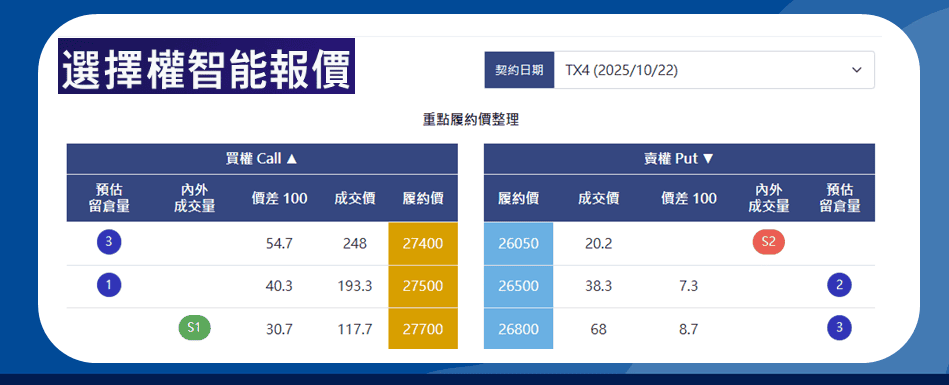Click the 40.3 spread value
949x385 pixels.
pyautogui.click(x=279, y=286)
